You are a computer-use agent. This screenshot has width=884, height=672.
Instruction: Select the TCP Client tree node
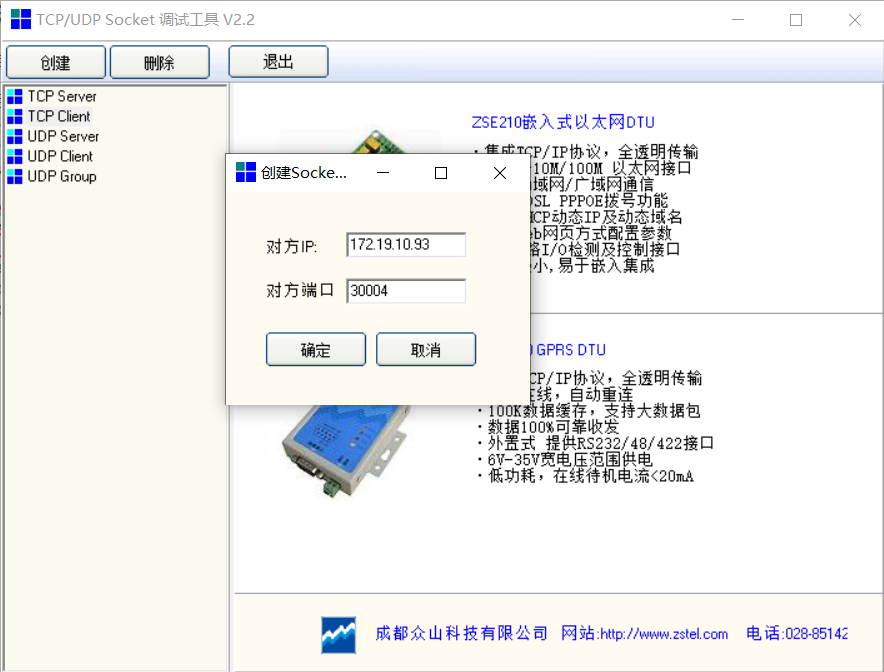[59, 116]
